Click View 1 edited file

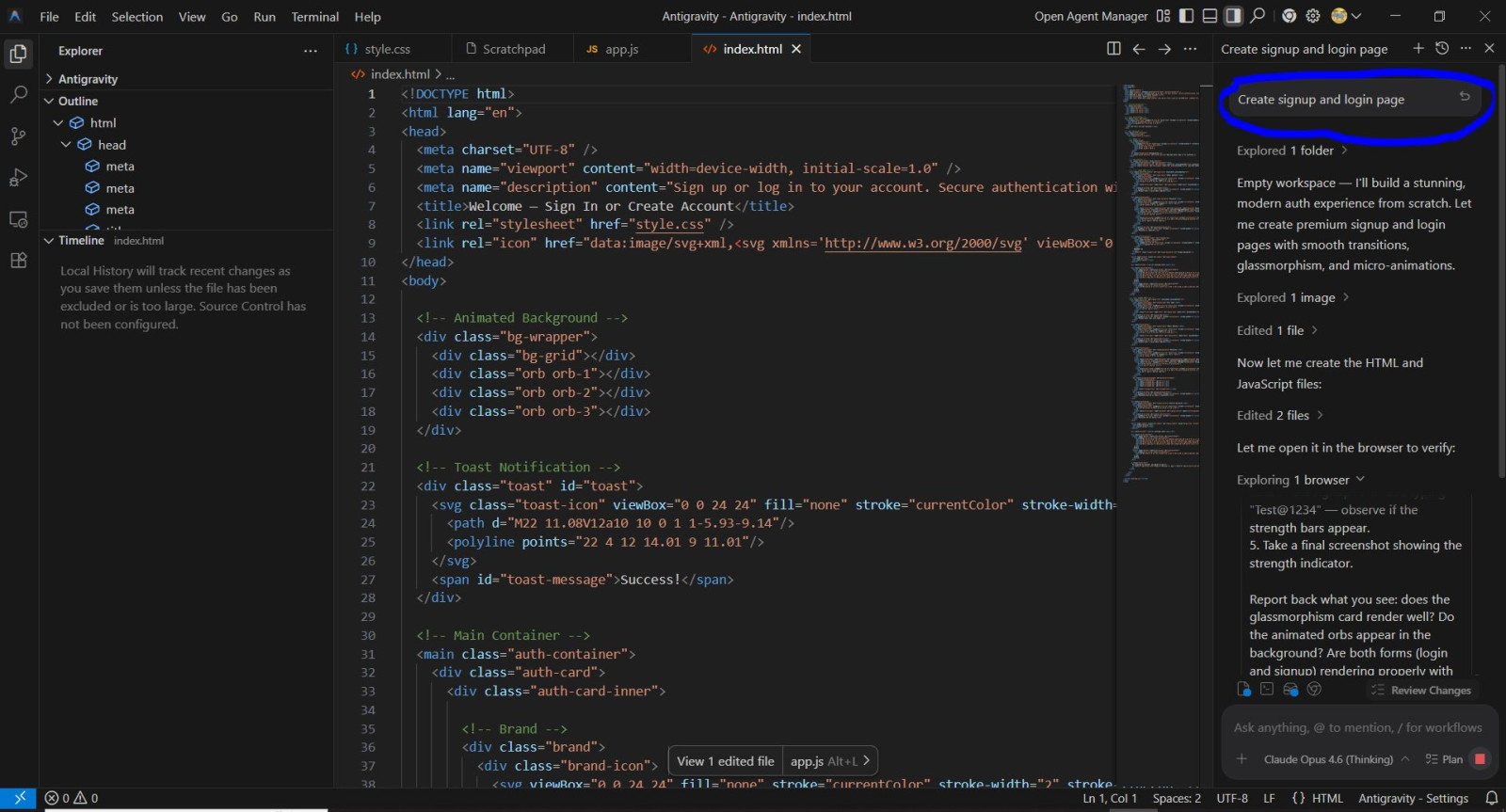tap(726, 761)
